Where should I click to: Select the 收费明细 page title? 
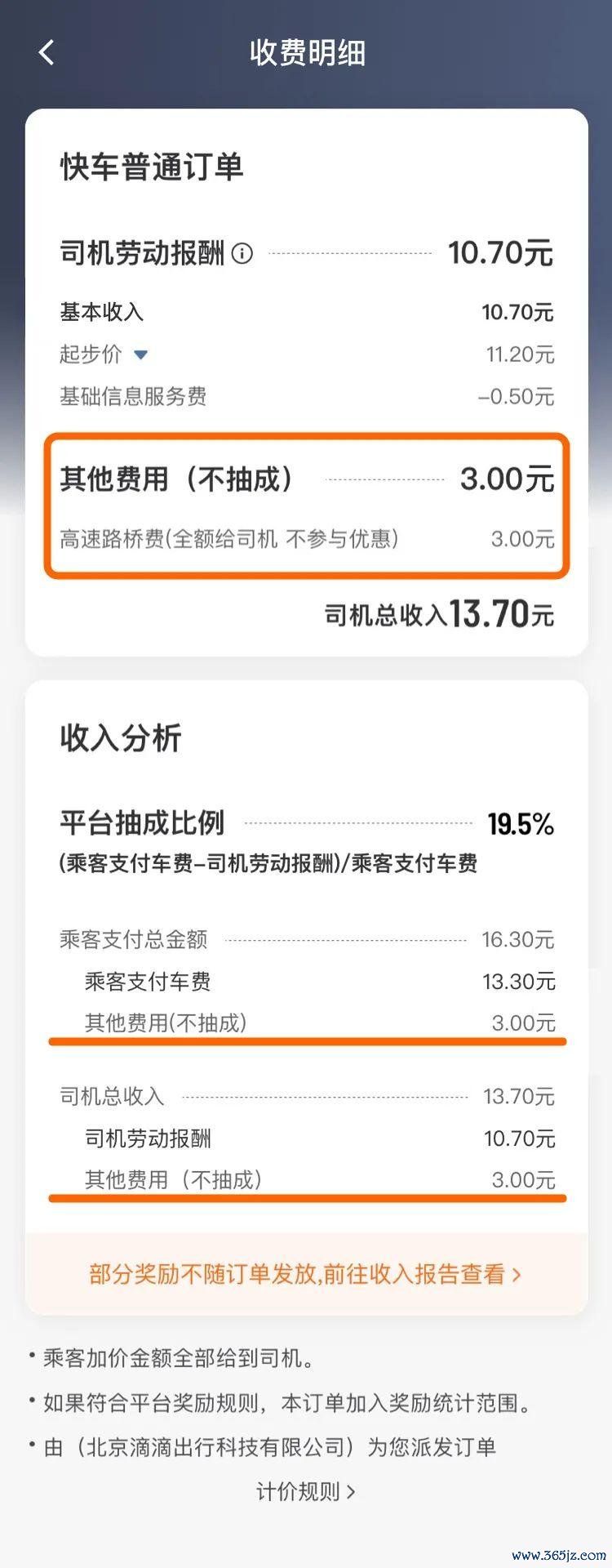pyautogui.click(x=307, y=53)
